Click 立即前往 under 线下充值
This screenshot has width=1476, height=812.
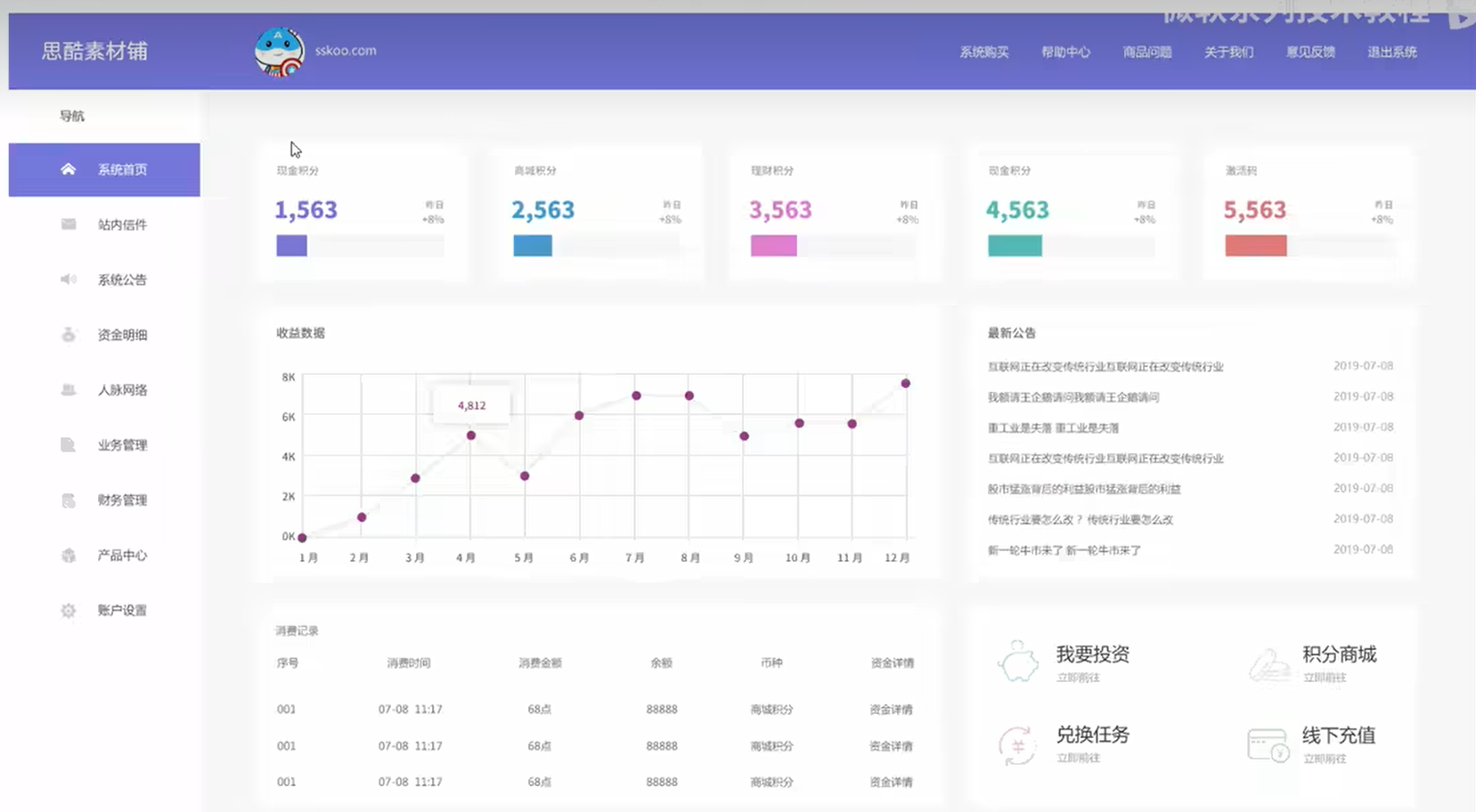tap(1325, 759)
